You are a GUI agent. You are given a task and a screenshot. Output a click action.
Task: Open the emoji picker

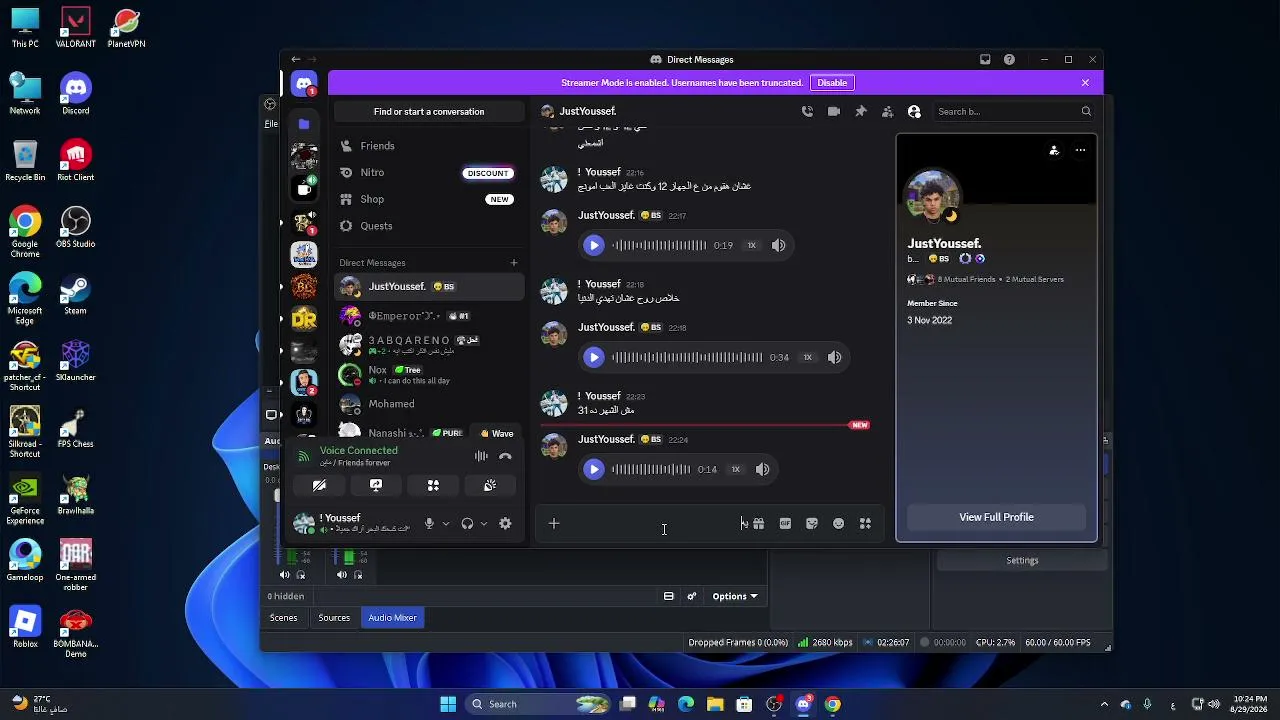coord(838,523)
